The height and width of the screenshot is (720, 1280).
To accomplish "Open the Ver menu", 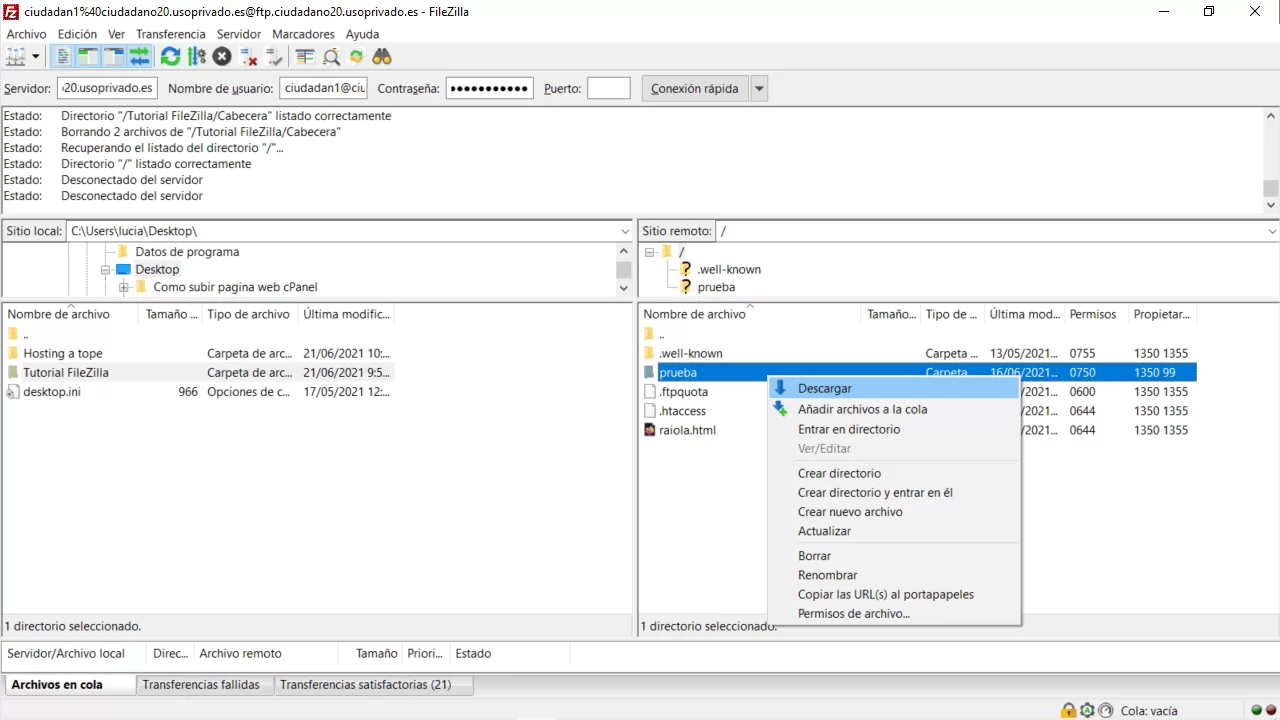I will (x=116, y=34).
